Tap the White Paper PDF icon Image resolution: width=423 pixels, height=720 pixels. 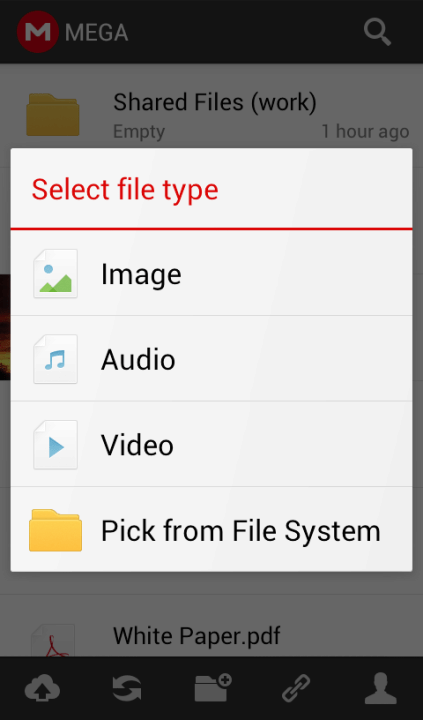[53, 641]
